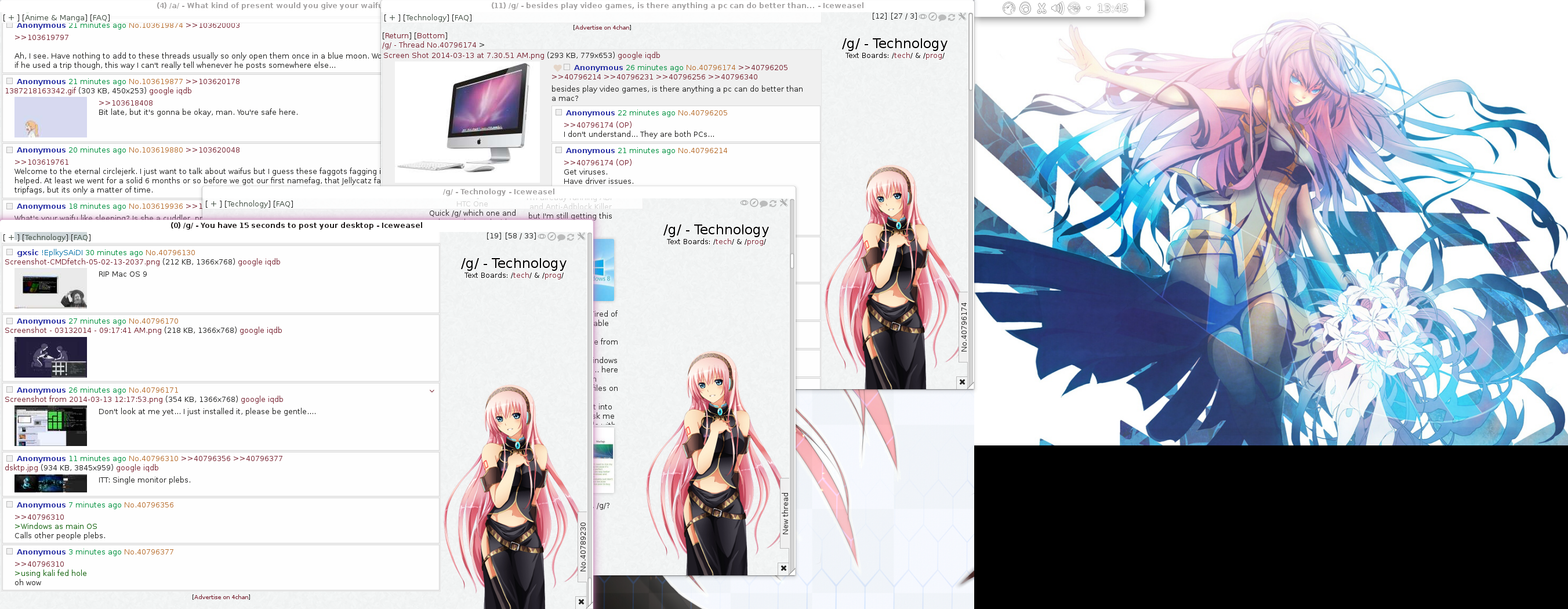Refresh the 'post your desktop' thread
The height and width of the screenshot is (609, 1568).
(571, 237)
